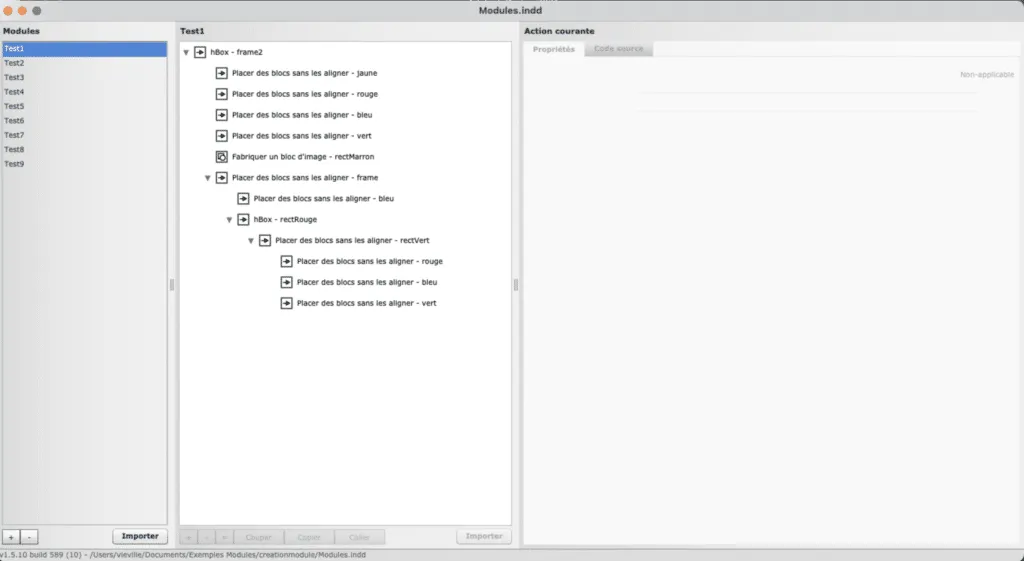Collapse the 'Placer des blocs - frame' node

tap(208, 178)
